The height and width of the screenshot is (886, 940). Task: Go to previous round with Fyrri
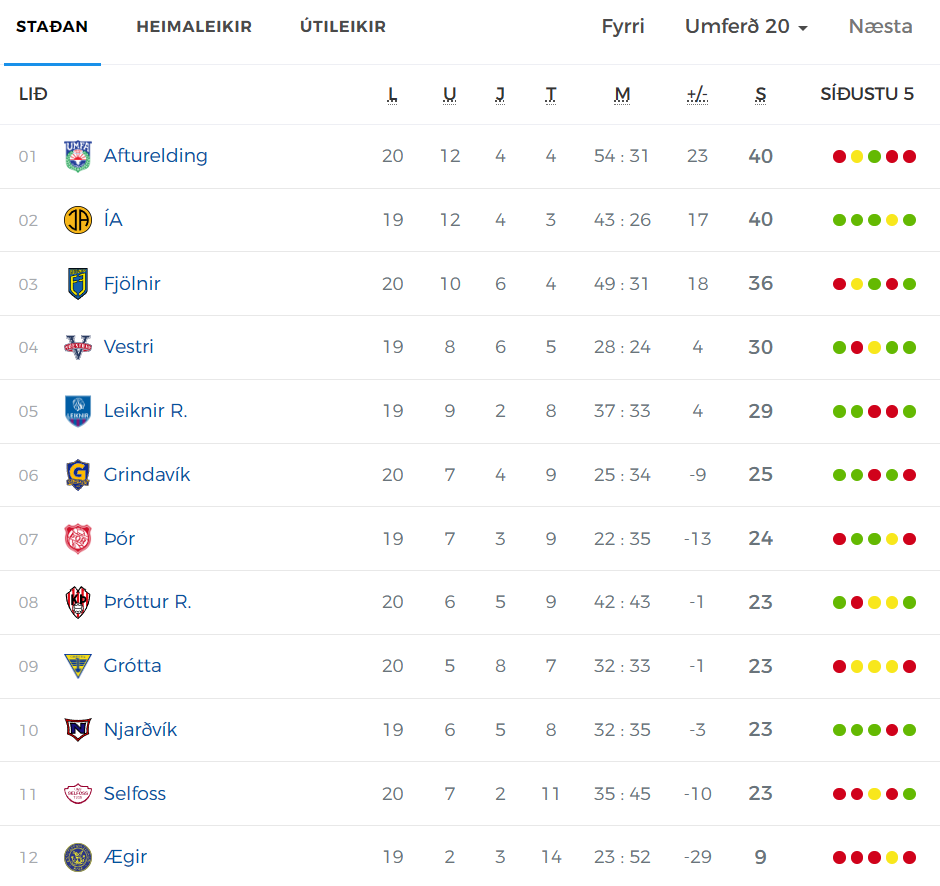click(623, 26)
